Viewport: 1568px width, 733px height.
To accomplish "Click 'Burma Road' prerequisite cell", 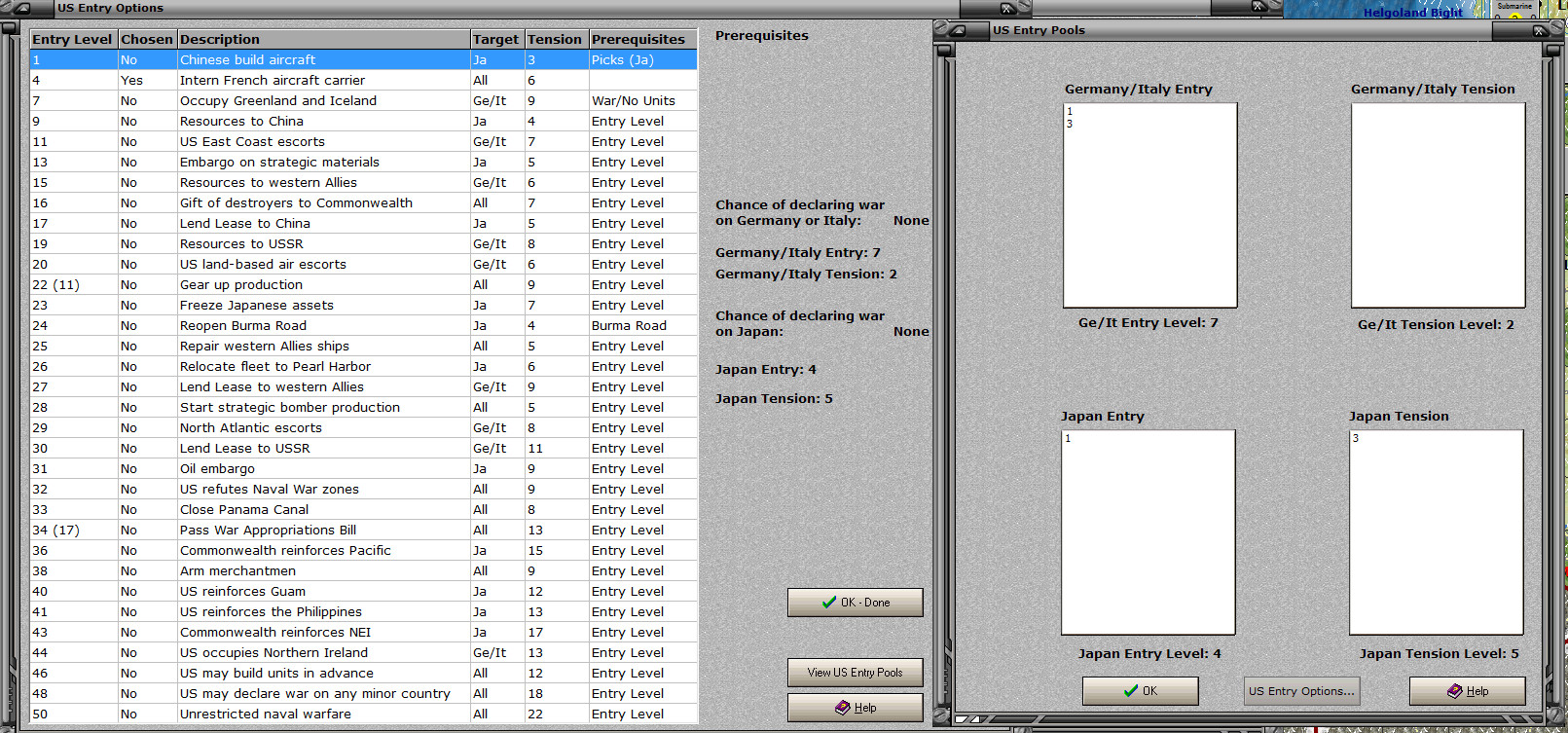I will (643, 325).
